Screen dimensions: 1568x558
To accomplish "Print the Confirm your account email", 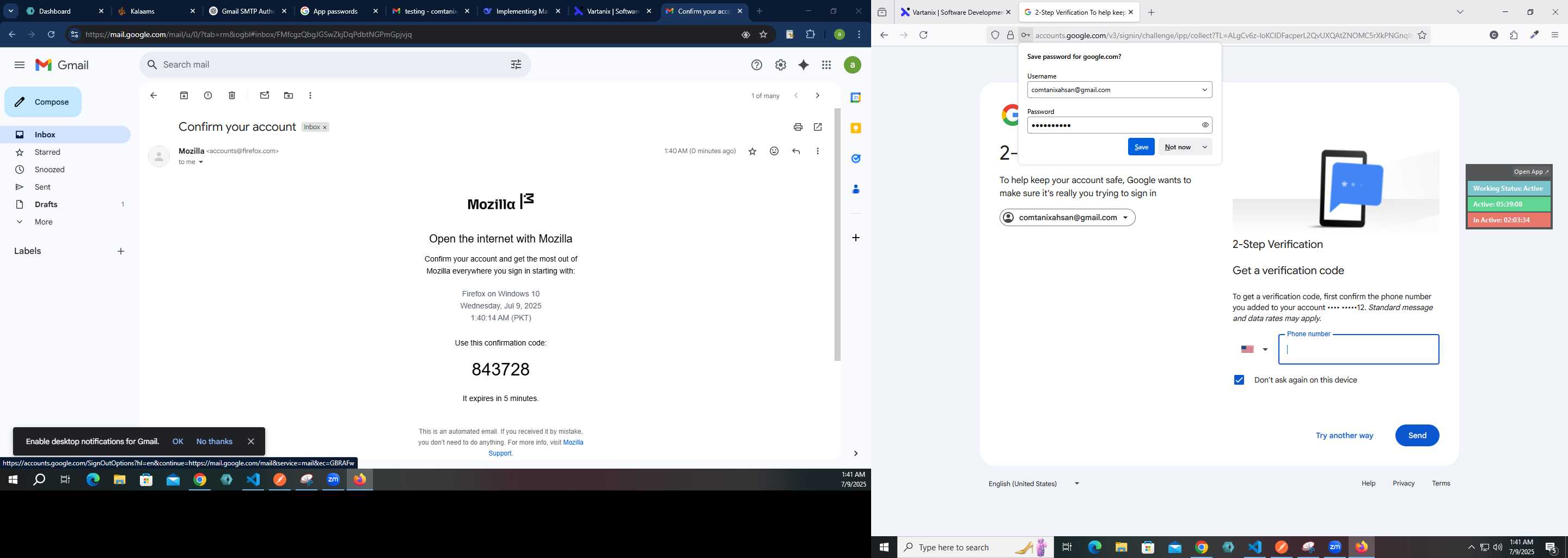I will [x=798, y=127].
